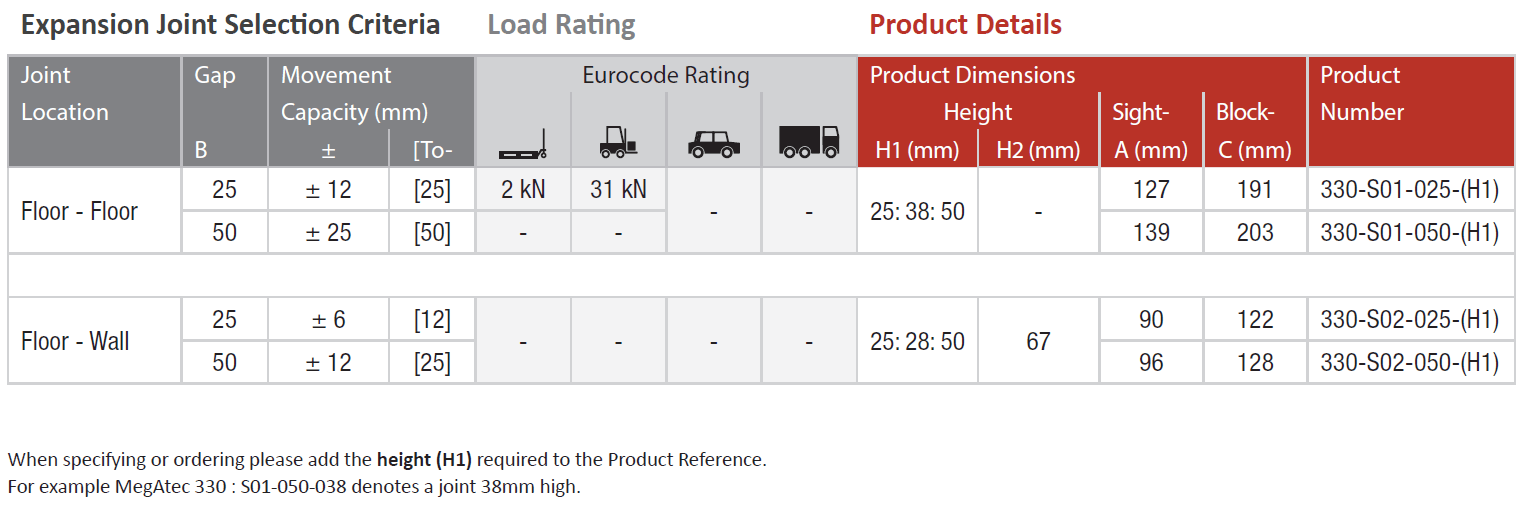Image resolution: width=1526 pixels, height=513 pixels.
Task: Select the Load Rating heading
Action: 561,25
